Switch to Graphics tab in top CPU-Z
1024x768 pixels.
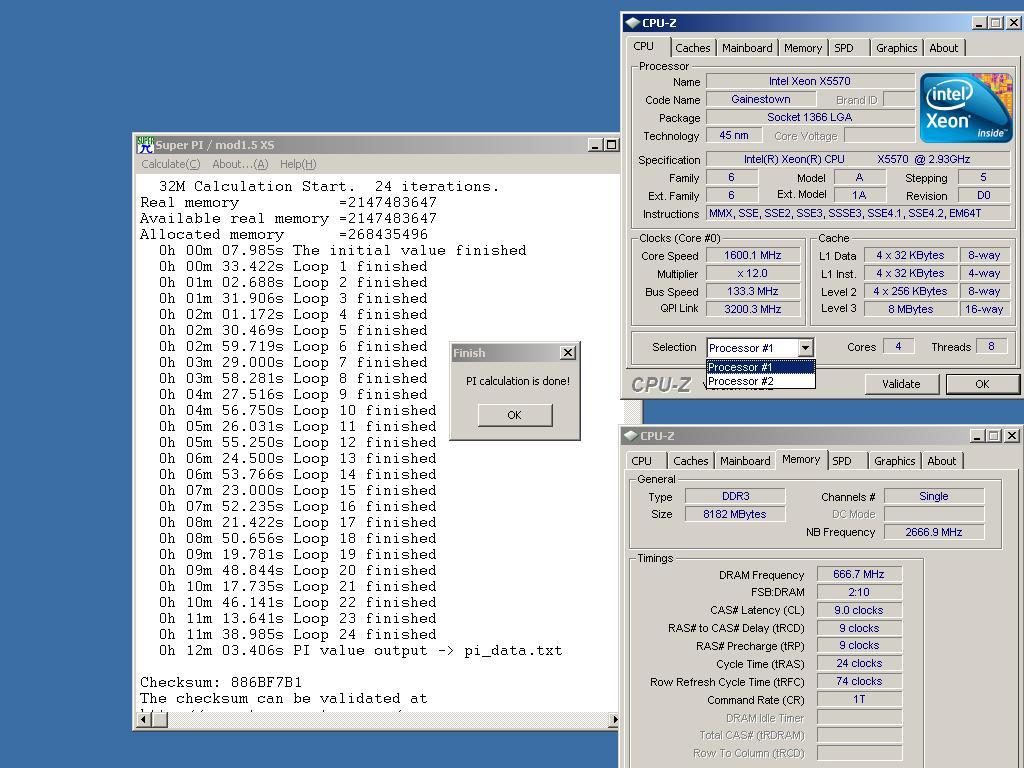[x=896, y=48]
